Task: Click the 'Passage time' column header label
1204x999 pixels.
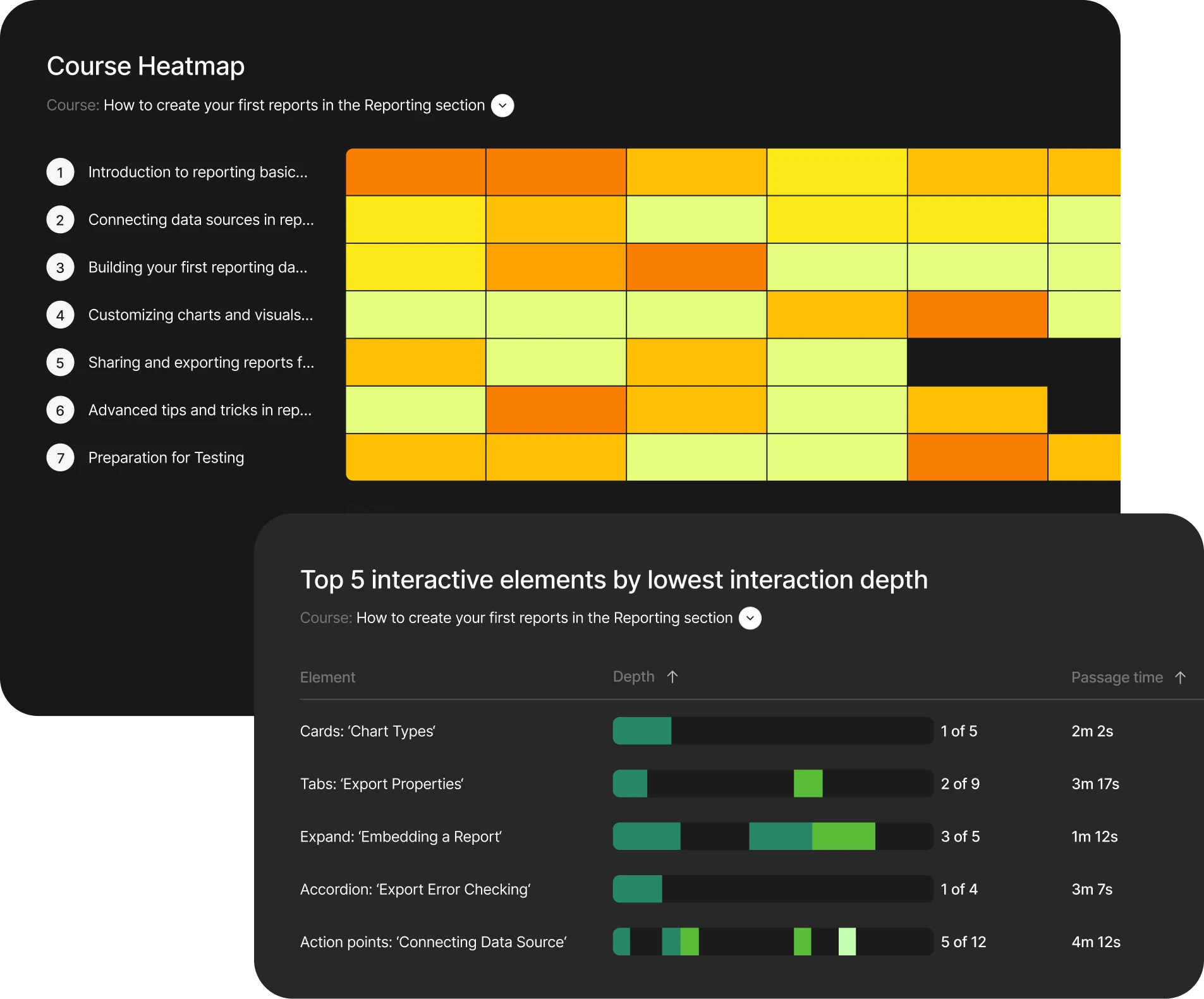Action: click(x=1116, y=677)
